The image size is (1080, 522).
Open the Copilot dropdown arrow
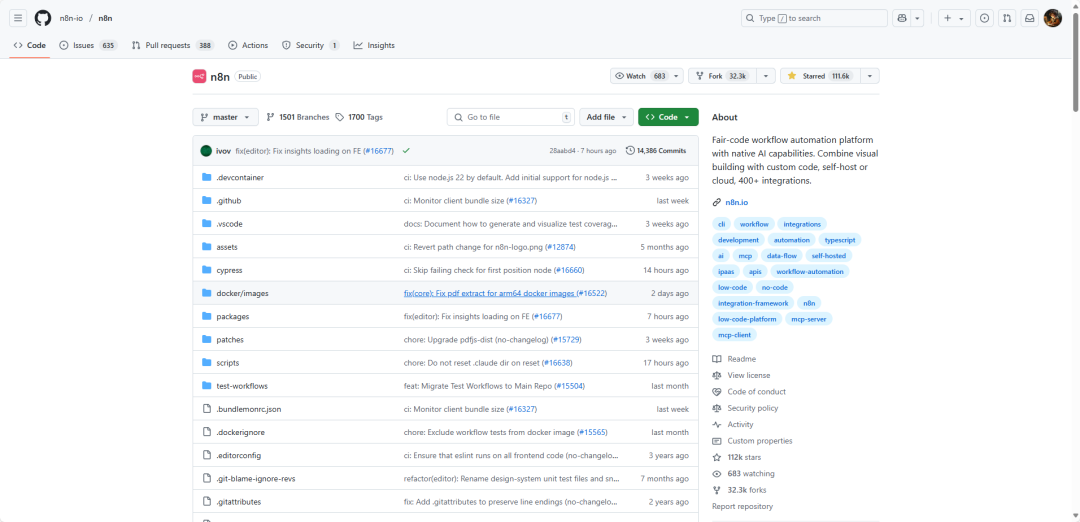(x=917, y=19)
